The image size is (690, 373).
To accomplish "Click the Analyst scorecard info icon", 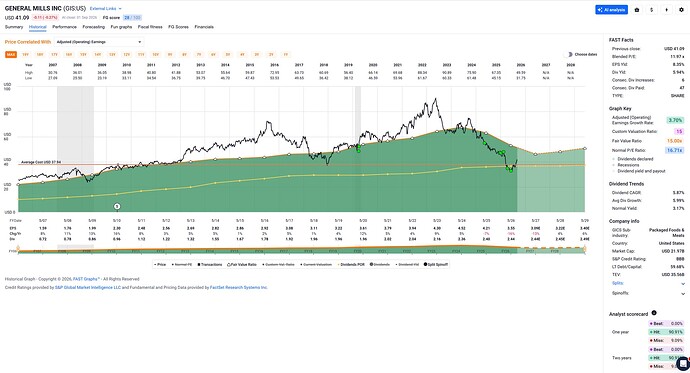I will pos(654,313).
